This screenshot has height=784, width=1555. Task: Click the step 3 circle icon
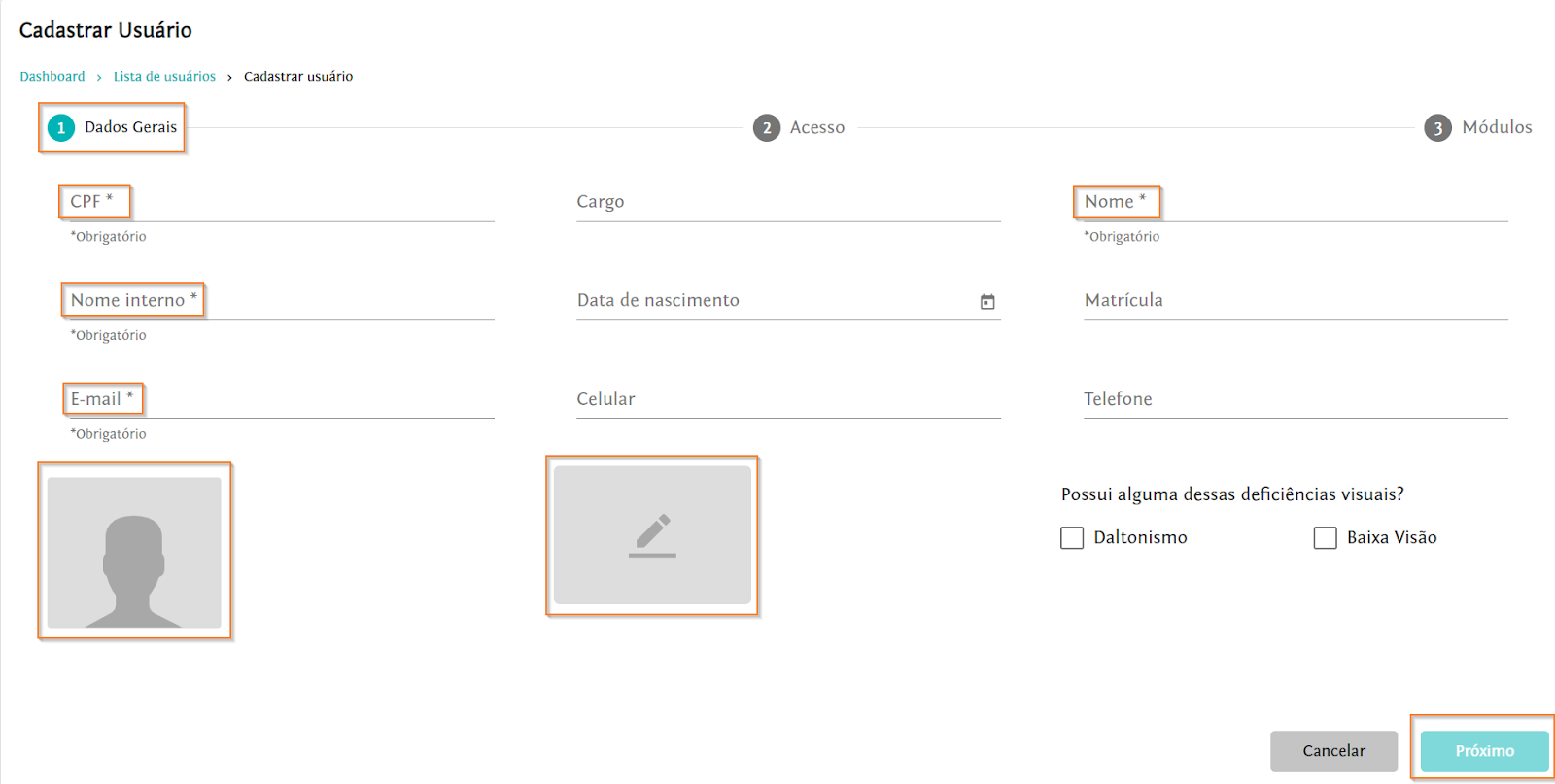pyautogui.click(x=1437, y=128)
